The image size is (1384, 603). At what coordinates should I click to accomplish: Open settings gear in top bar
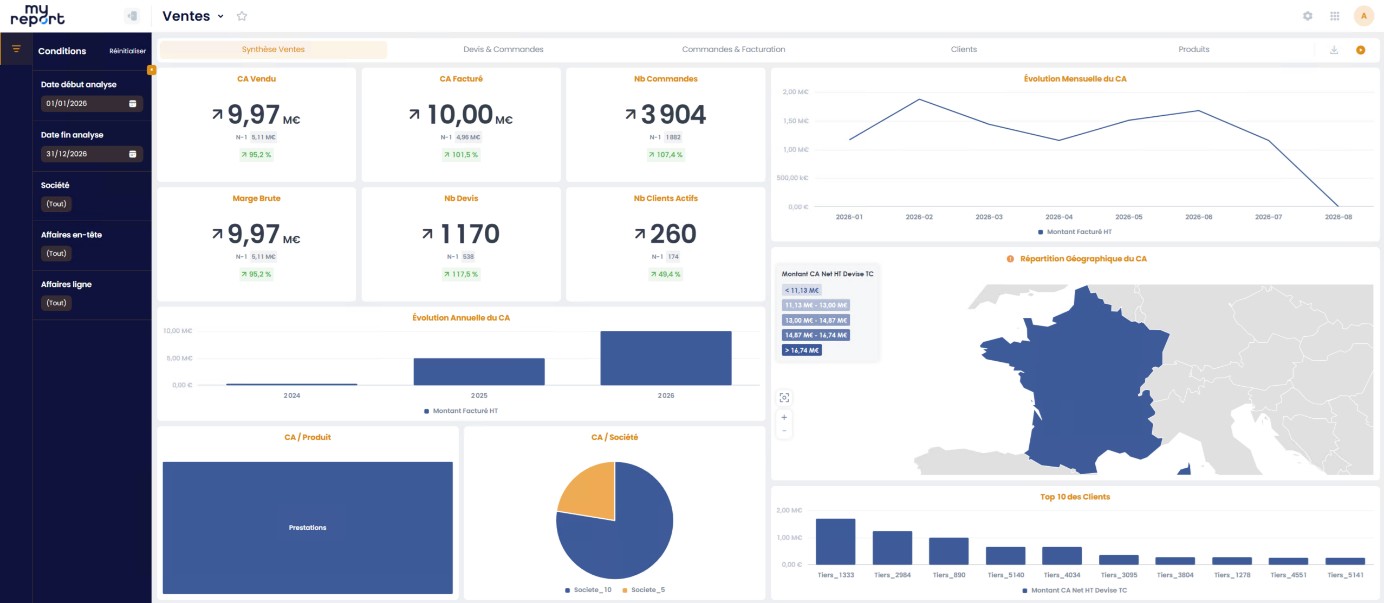[x=1307, y=16]
